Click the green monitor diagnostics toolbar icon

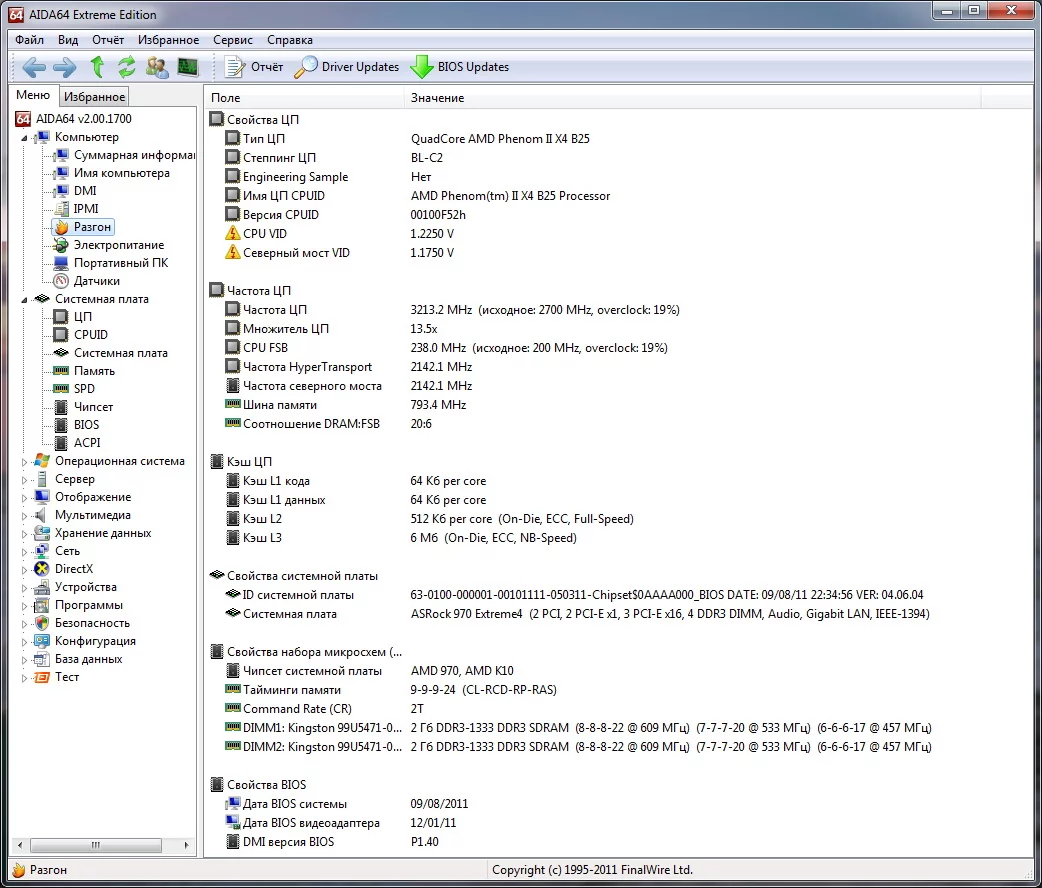click(188, 67)
